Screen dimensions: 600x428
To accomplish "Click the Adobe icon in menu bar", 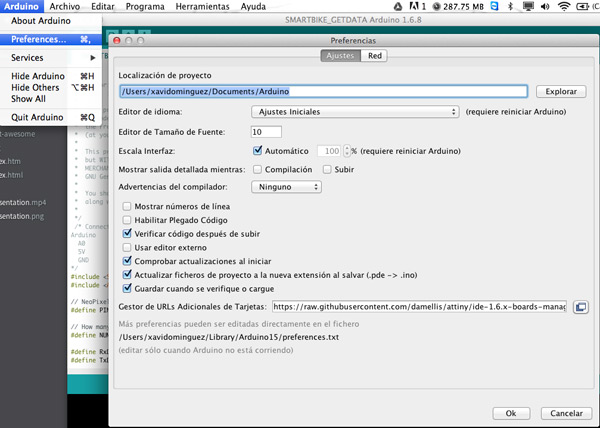I will (x=417, y=6).
